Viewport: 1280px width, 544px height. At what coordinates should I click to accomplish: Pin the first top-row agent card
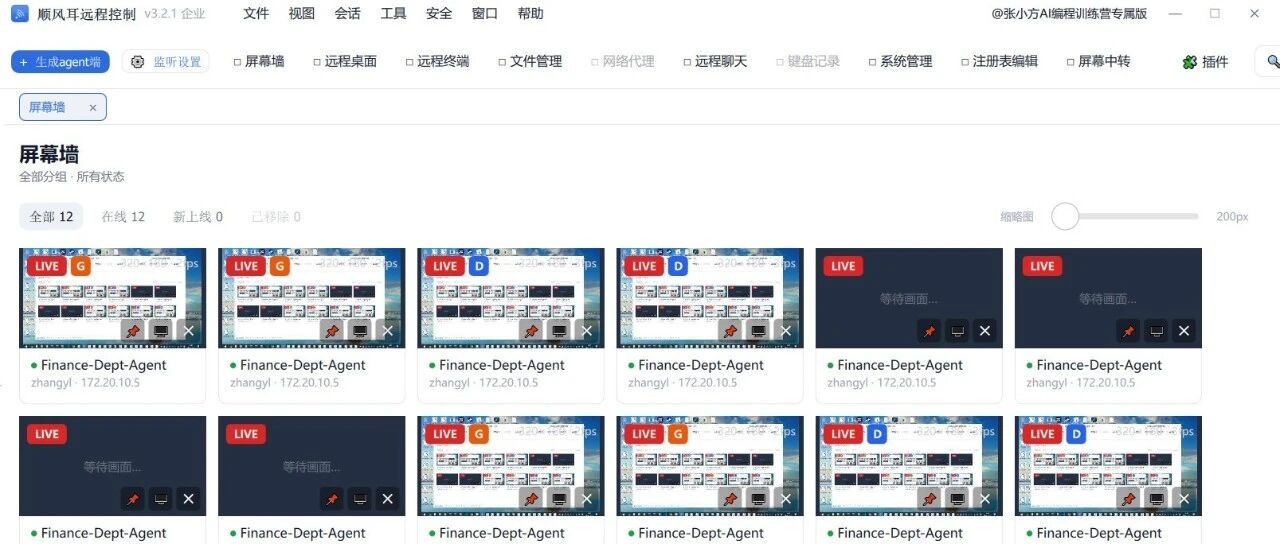133,331
